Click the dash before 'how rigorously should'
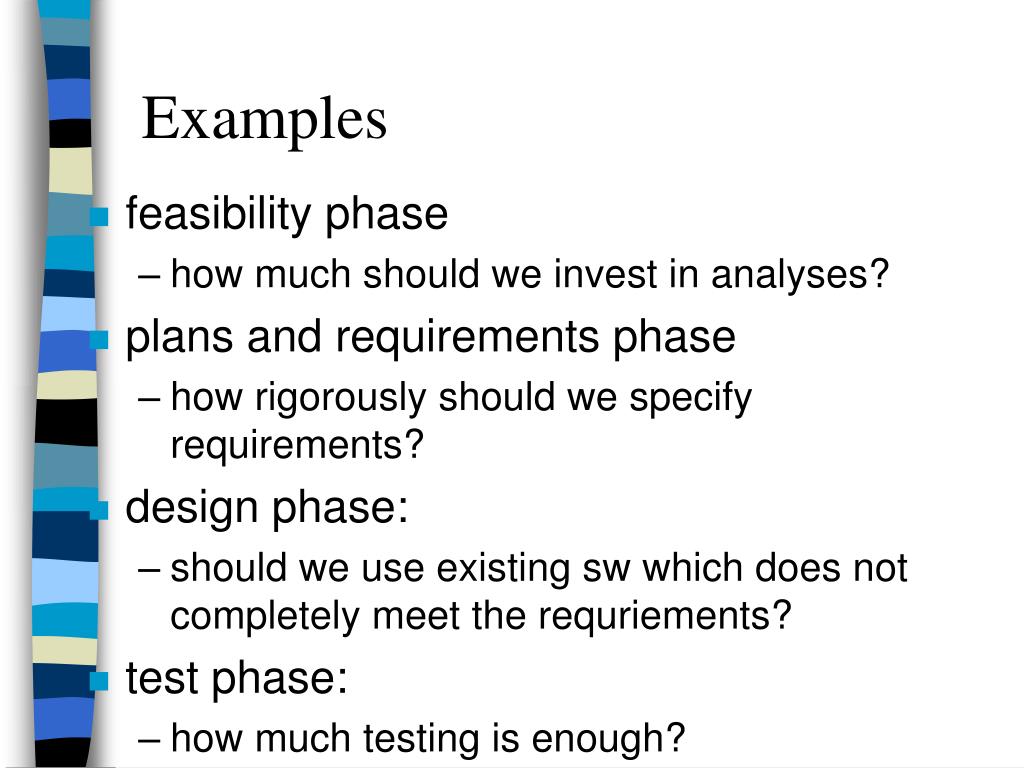The image size is (1024, 768). point(149,398)
